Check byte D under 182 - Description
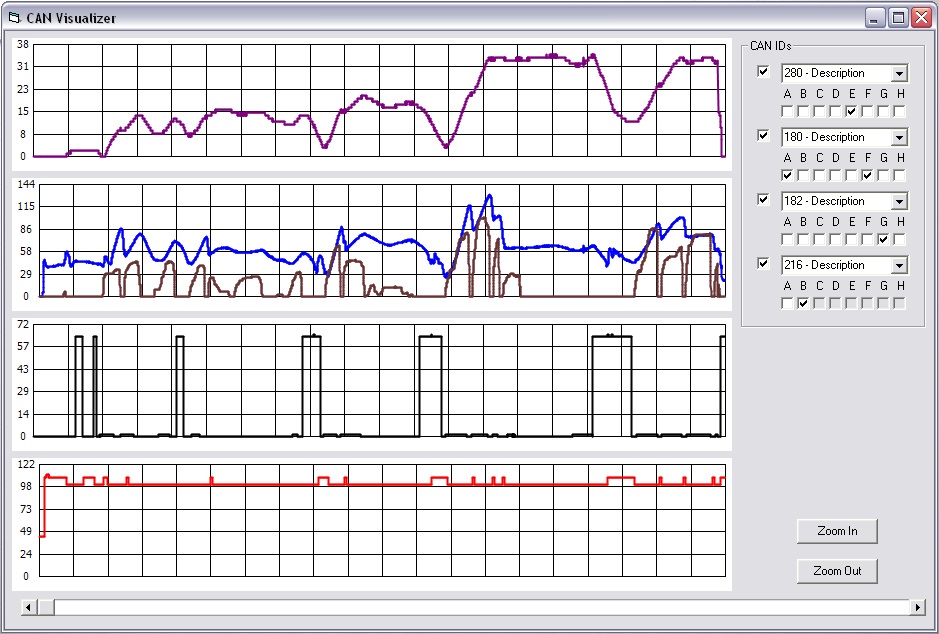The width and height of the screenshot is (939, 634). pos(835,239)
